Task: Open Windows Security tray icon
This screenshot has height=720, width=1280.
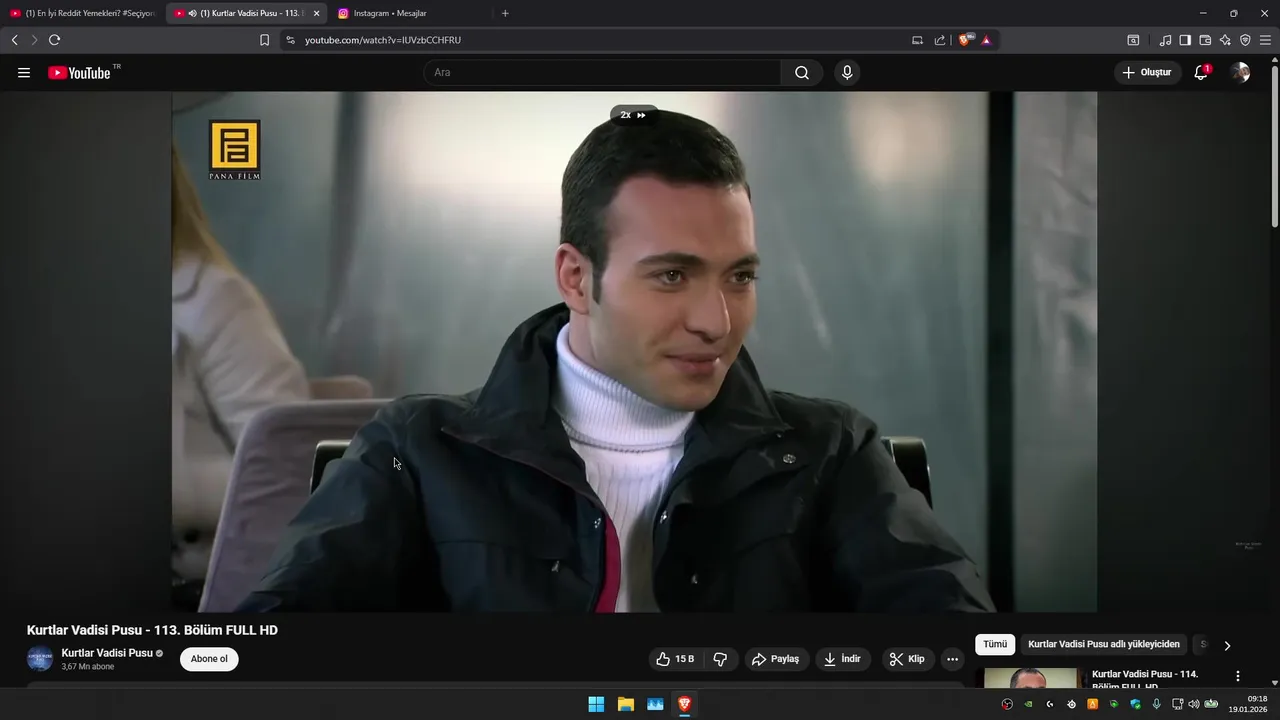Action: (1135, 704)
